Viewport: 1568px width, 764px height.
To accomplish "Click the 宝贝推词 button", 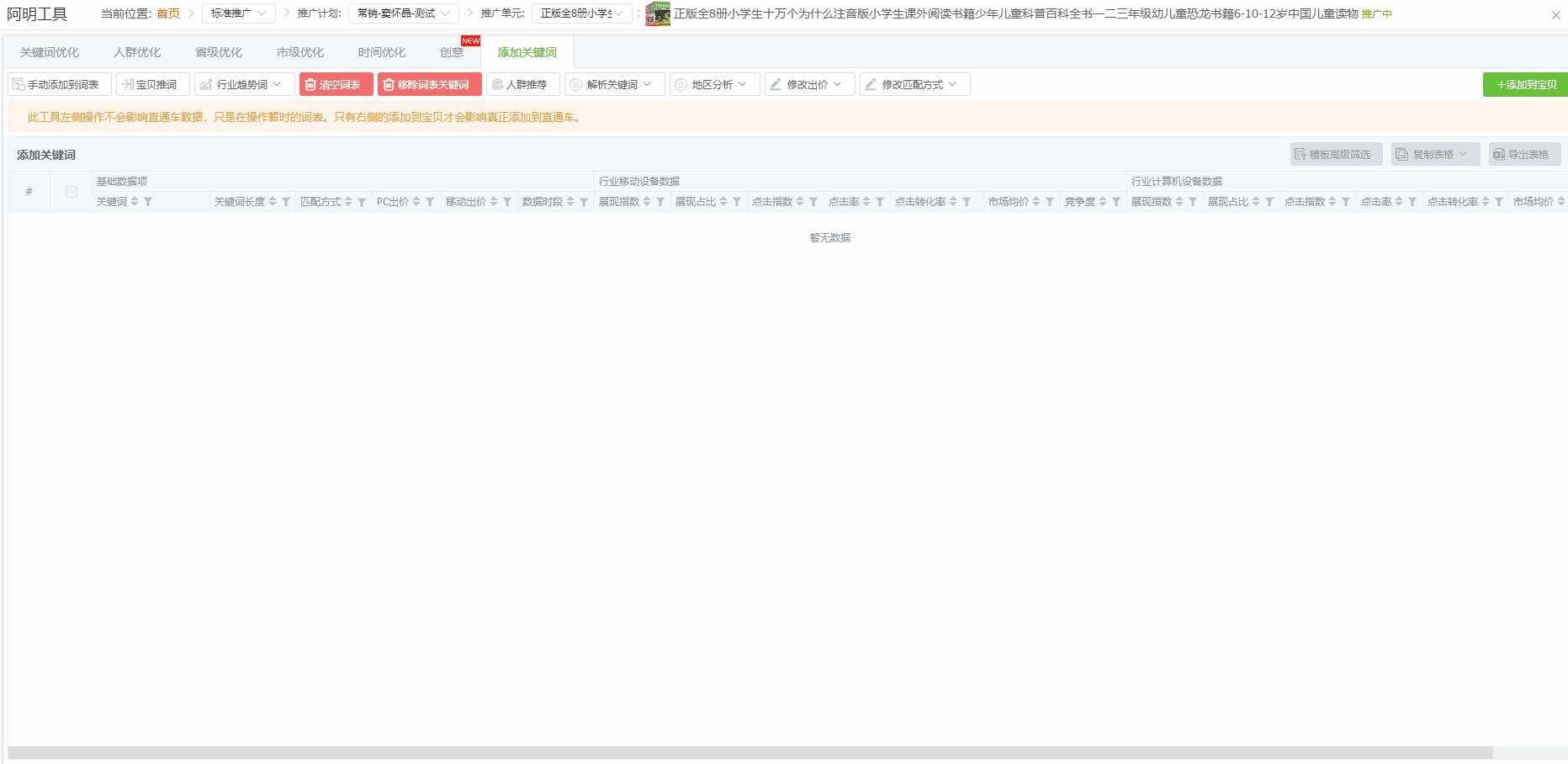I will pos(153,84).
